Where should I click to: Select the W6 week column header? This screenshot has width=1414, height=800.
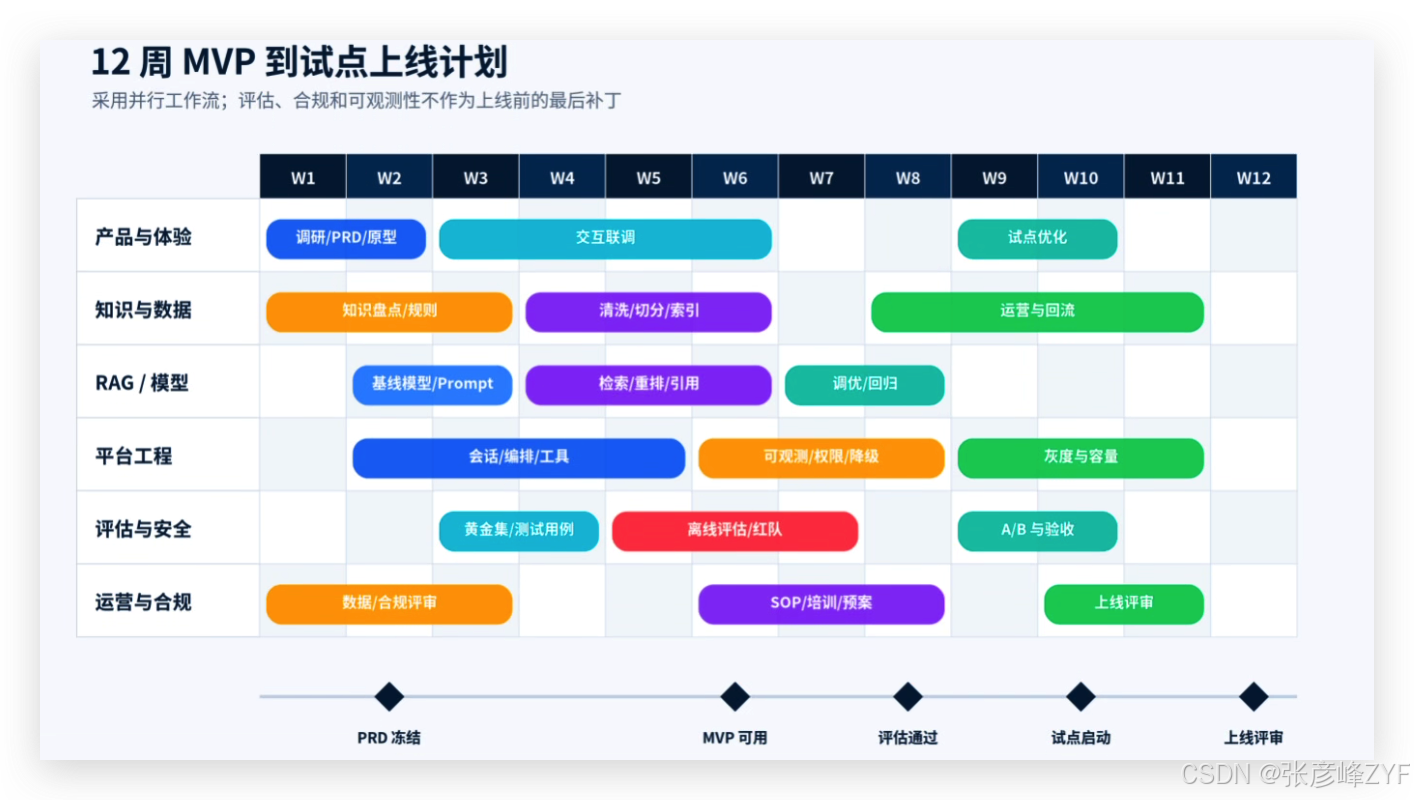click(x=735, y=177)
